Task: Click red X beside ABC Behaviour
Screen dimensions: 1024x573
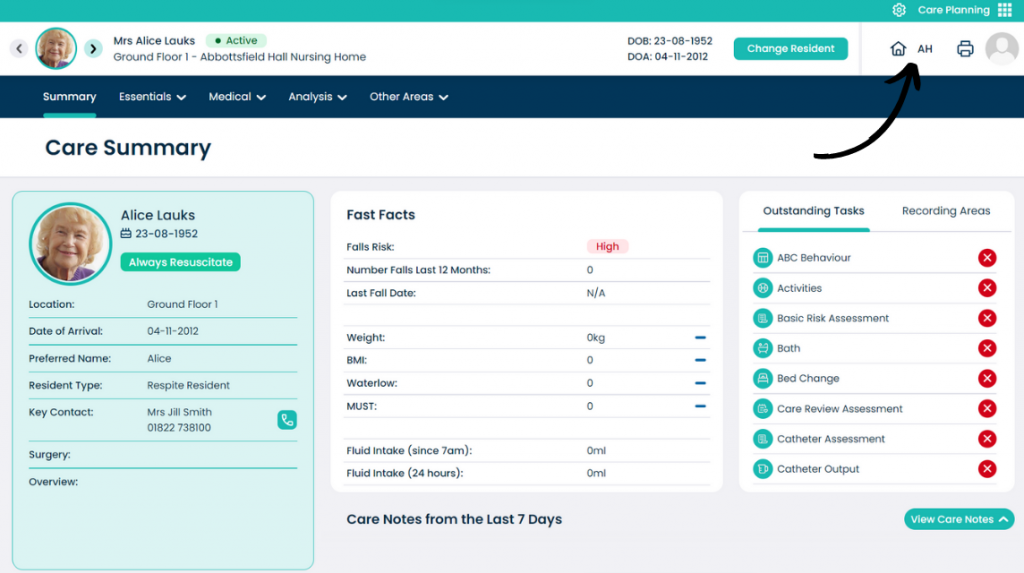Action: 987,257
